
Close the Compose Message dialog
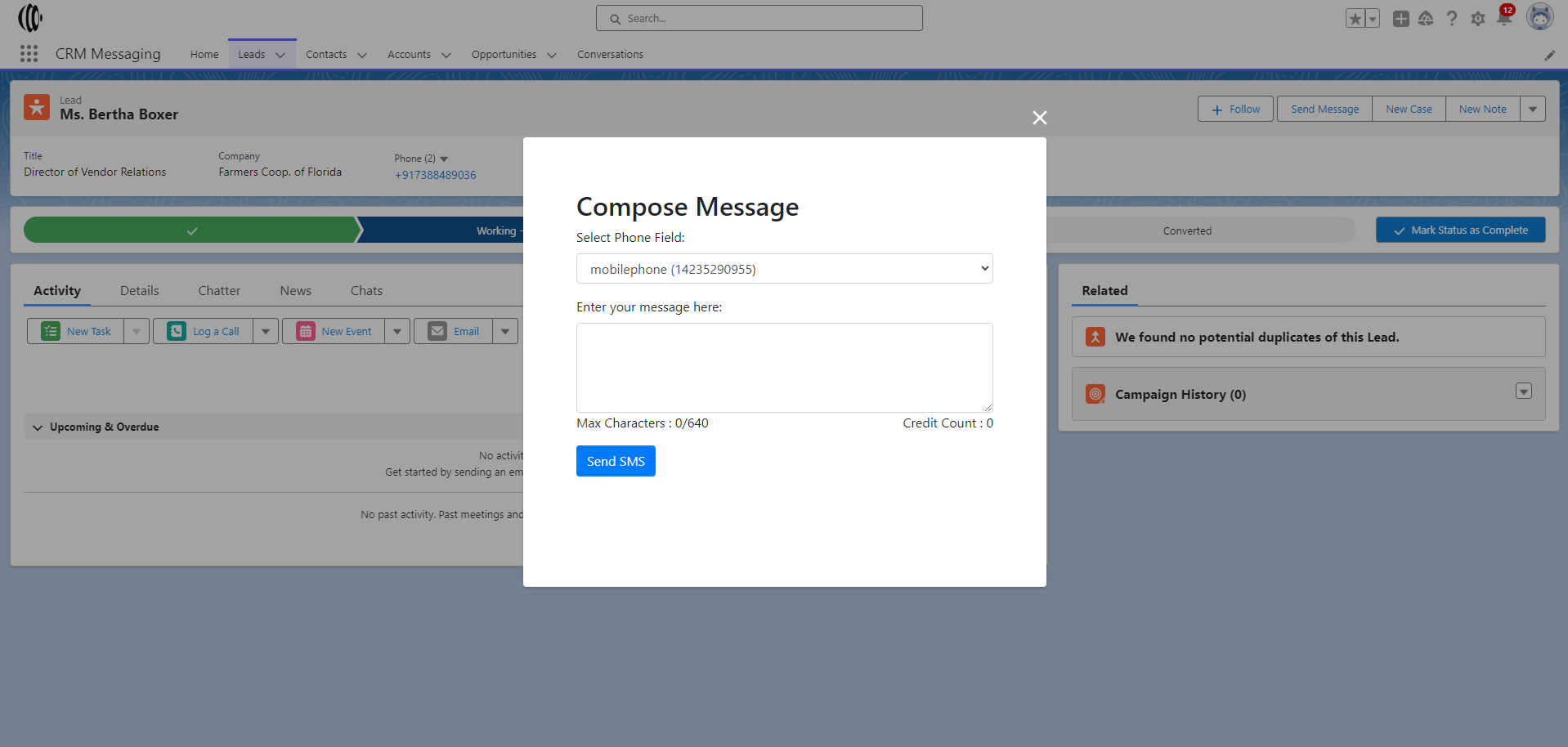(1040, 118)
